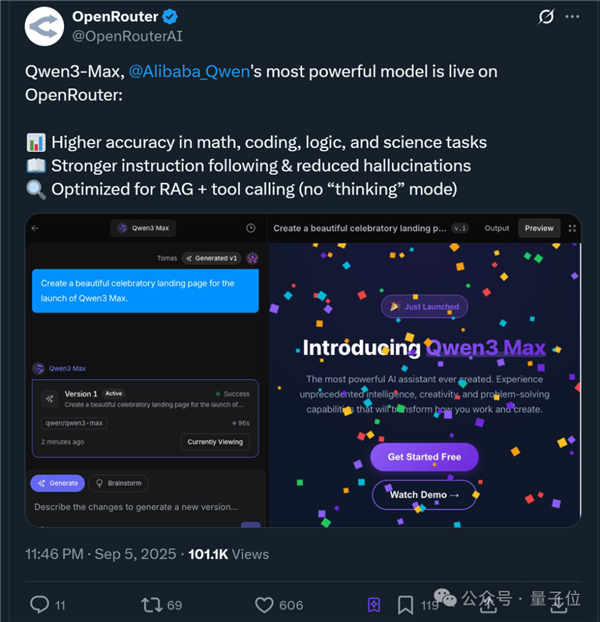Toggle the bookmark icon on the post
Screen dimensions: 600x622
click(405, 604)
